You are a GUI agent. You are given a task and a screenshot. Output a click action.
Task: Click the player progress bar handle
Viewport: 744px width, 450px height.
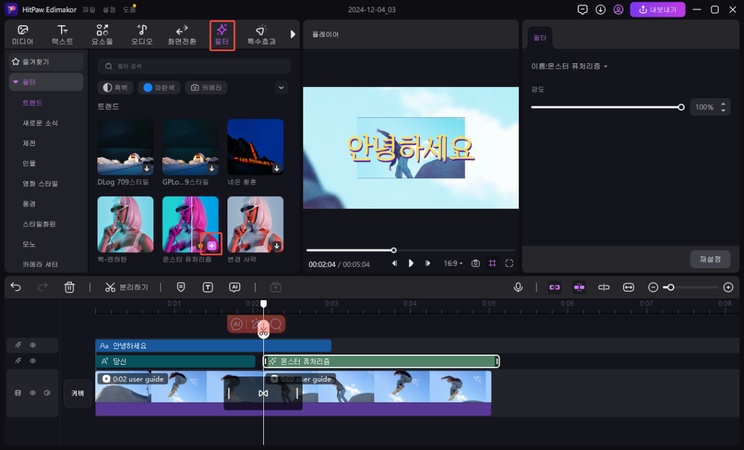393,250
